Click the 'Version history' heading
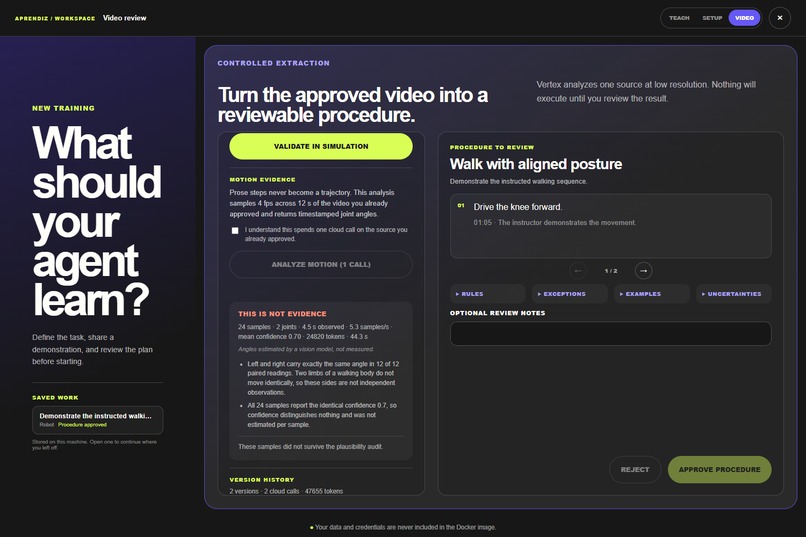Image resolution: width=806 pixels, height=537 pixels. [x=262, y=480]
